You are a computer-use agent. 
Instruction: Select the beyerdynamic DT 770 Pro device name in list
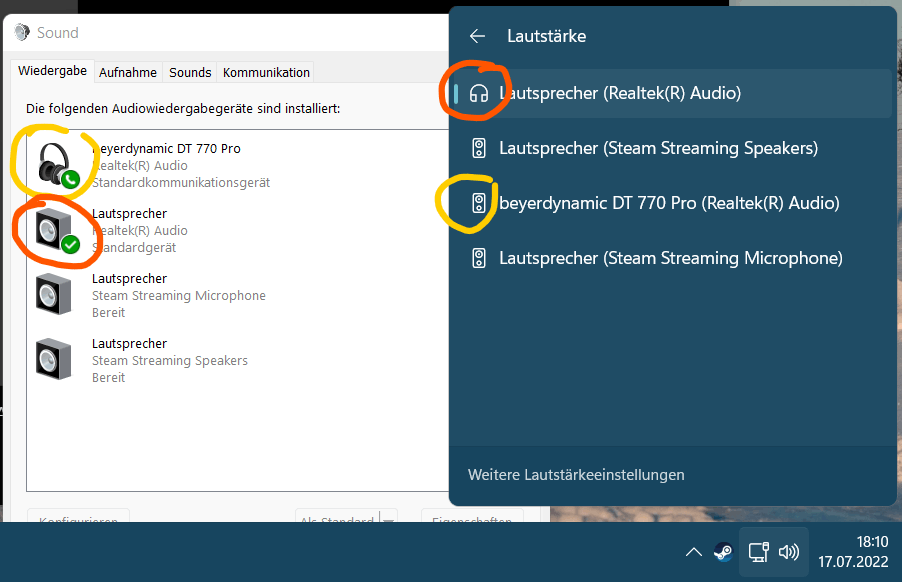pos(166,148)
